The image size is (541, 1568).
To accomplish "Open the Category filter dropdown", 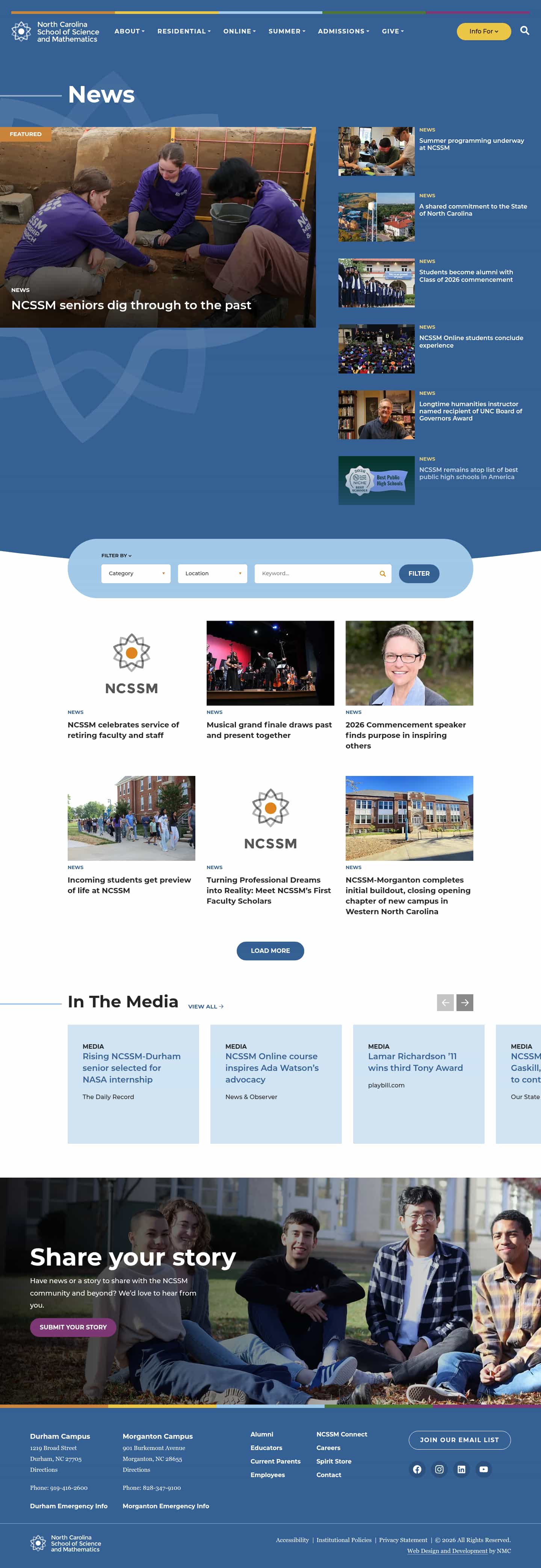I will (x=136, y=573).
